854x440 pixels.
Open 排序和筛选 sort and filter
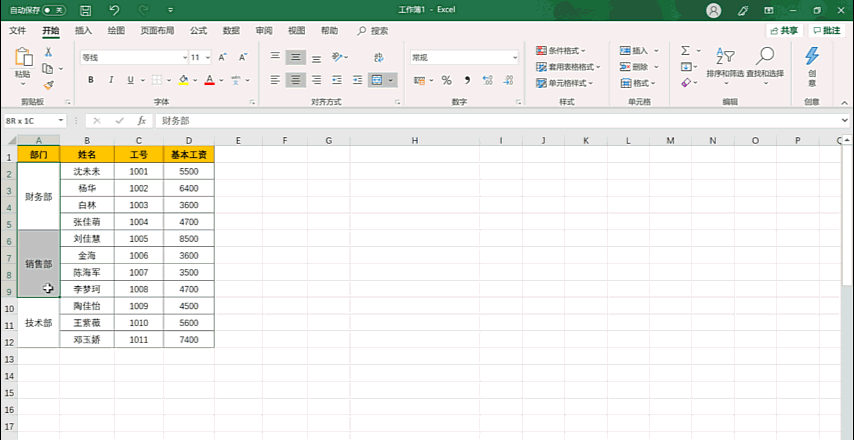(725, 64)
